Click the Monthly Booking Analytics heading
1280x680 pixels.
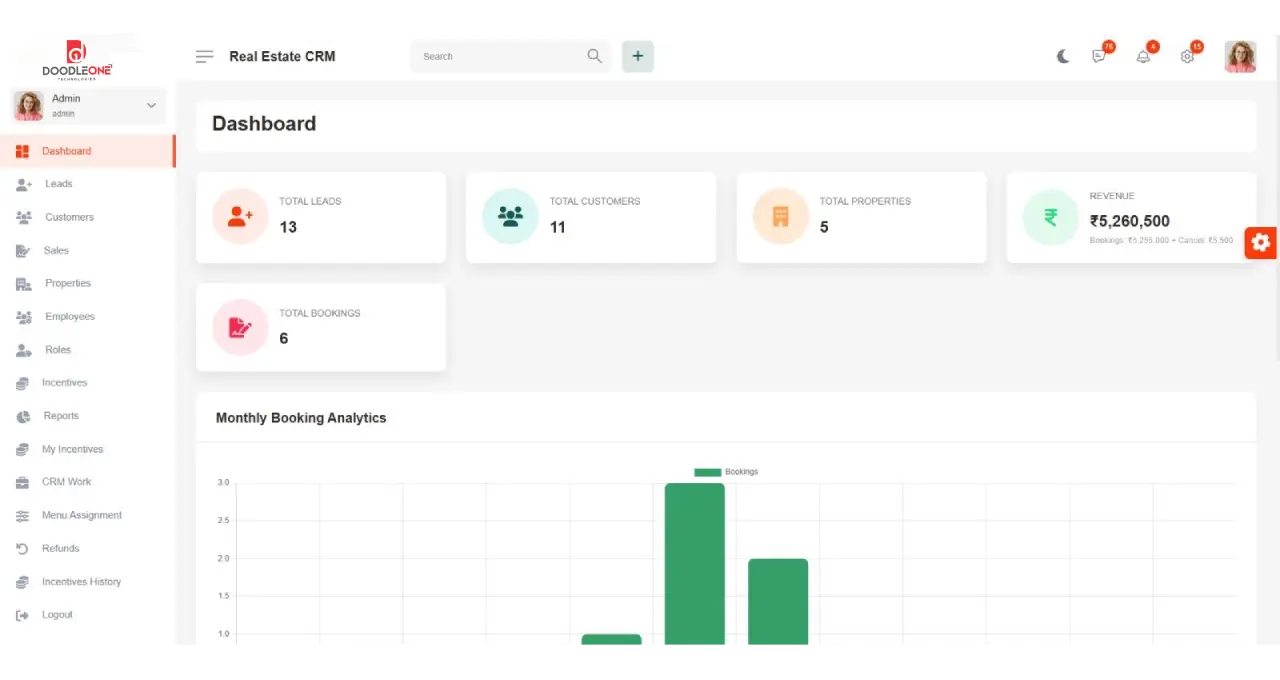point(301,418)
